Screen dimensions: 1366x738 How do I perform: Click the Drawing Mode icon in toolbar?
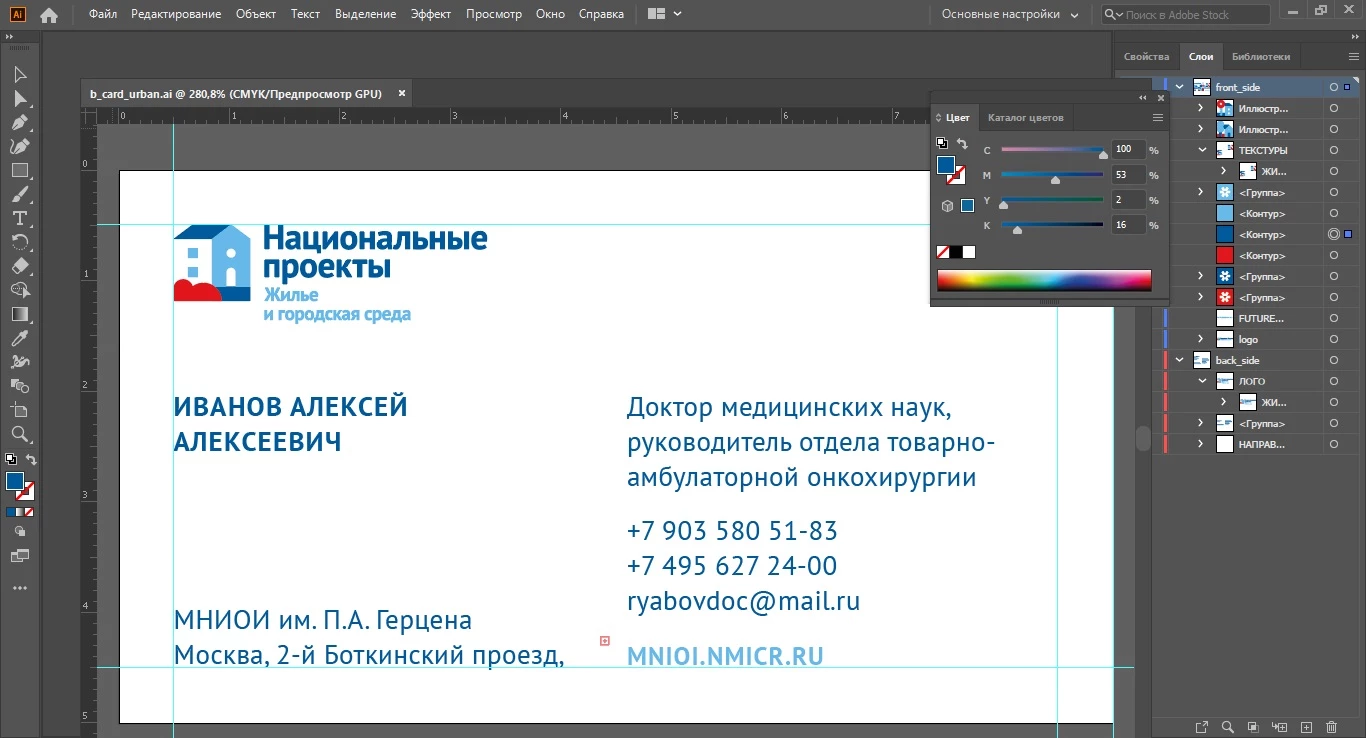19,532
